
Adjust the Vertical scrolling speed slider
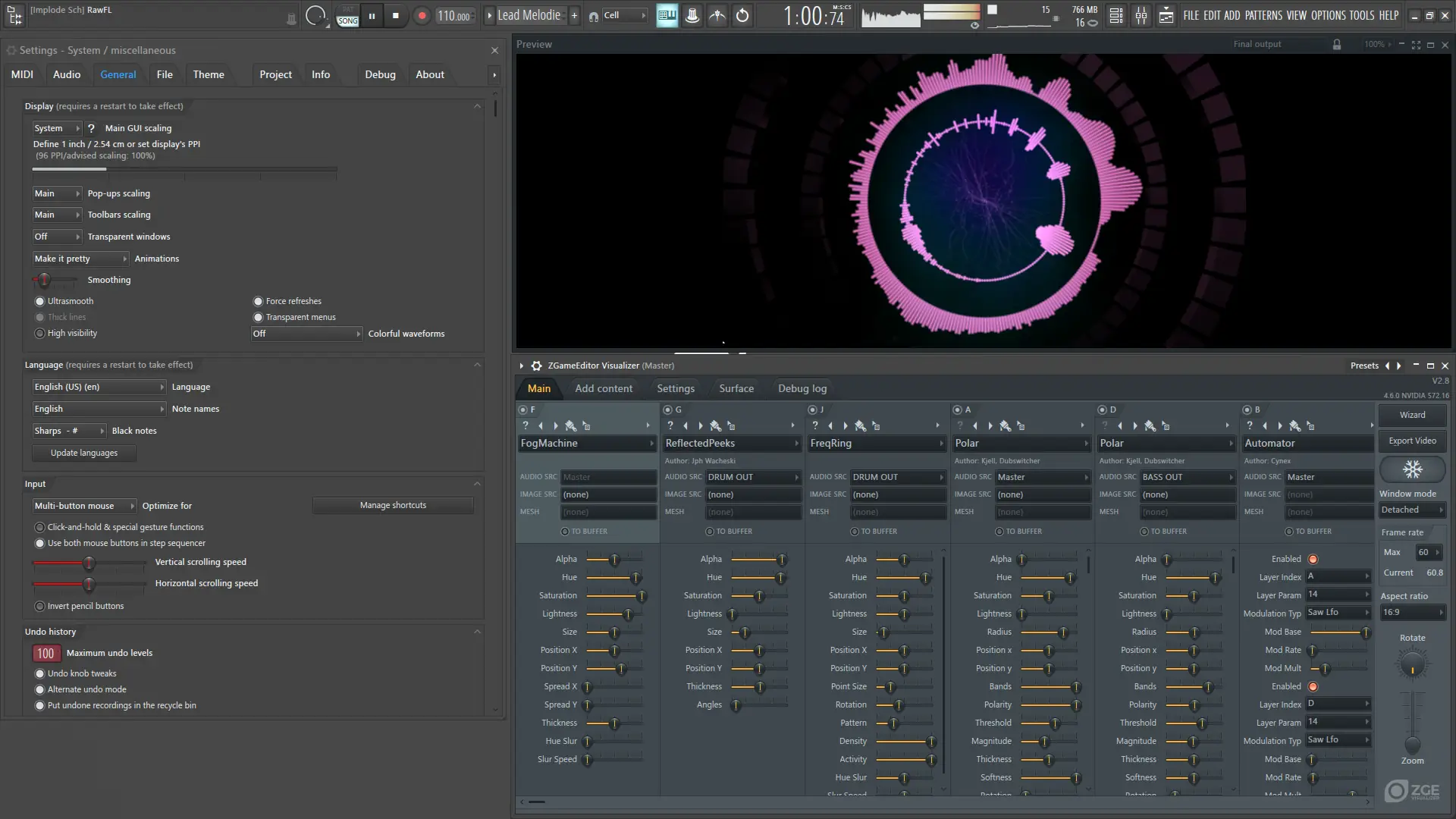pos(89,563)
